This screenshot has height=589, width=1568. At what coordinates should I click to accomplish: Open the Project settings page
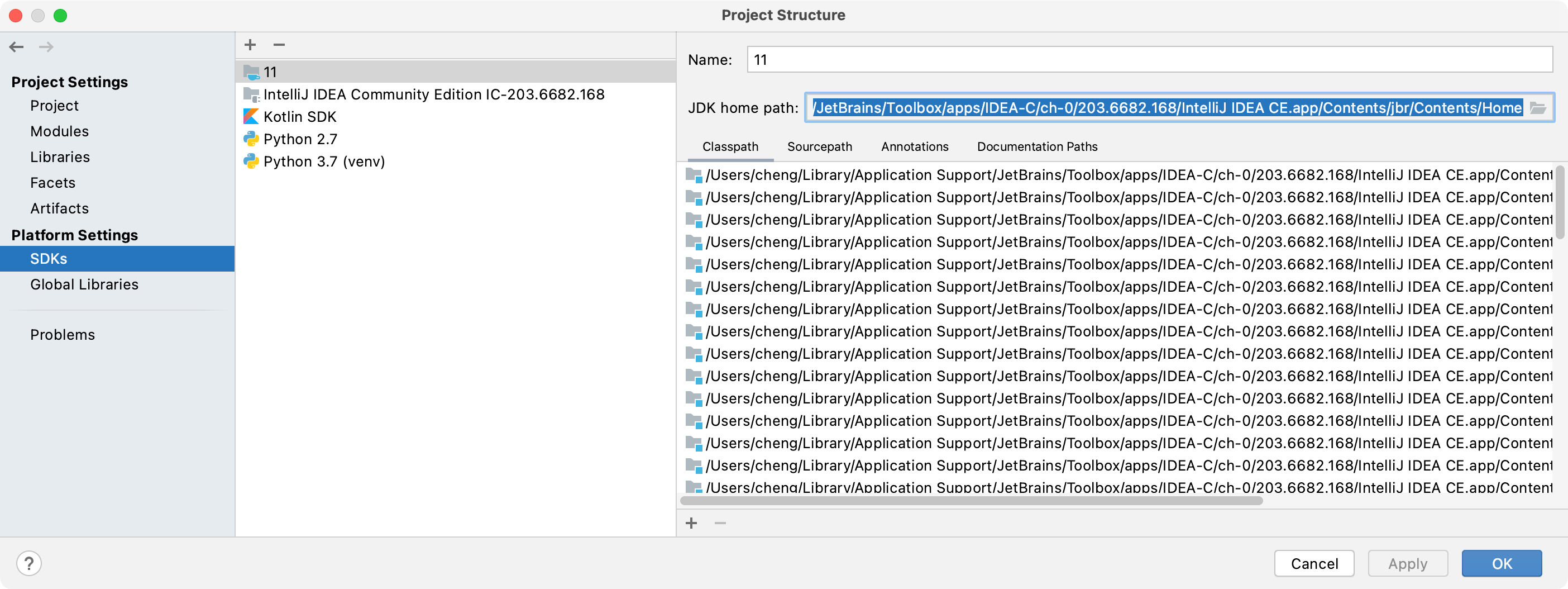54,106
